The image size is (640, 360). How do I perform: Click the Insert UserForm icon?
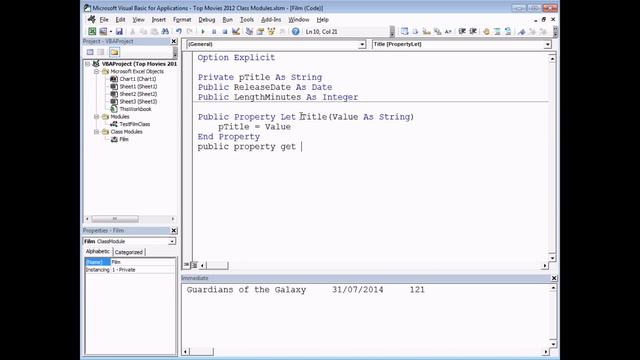pyautogui.click(x=103, y=31)
